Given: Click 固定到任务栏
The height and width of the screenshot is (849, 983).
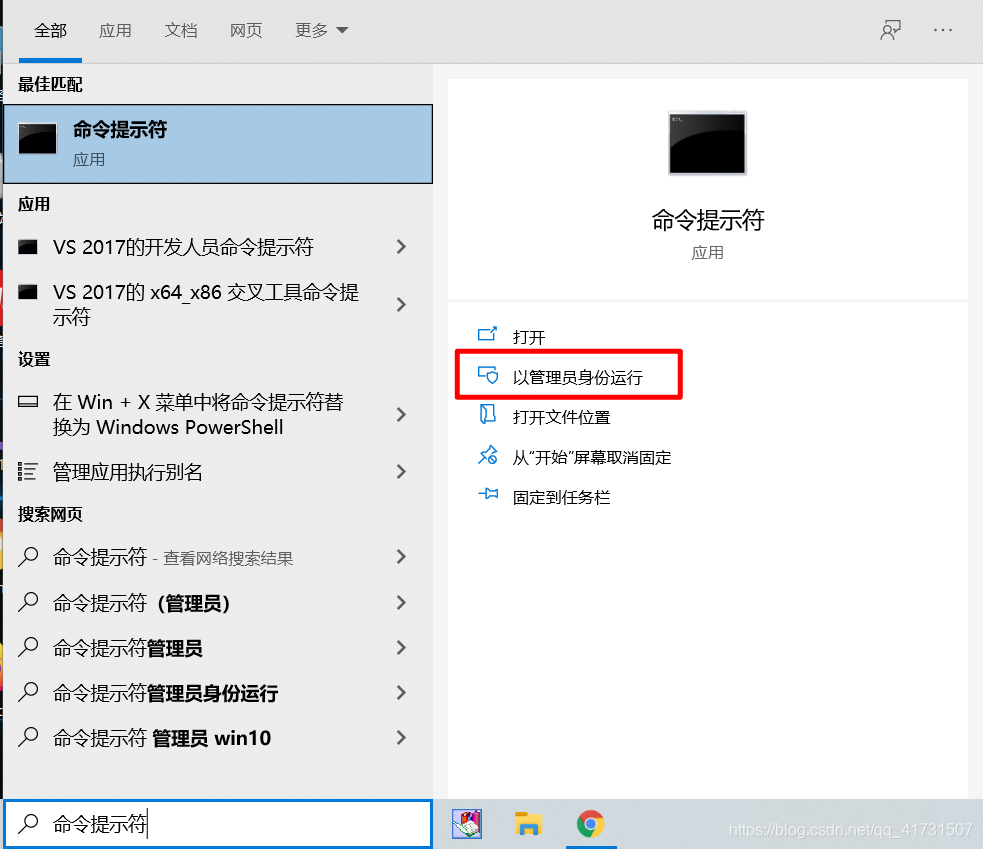Looking at the screenshot, I should (x=561, y=497).
